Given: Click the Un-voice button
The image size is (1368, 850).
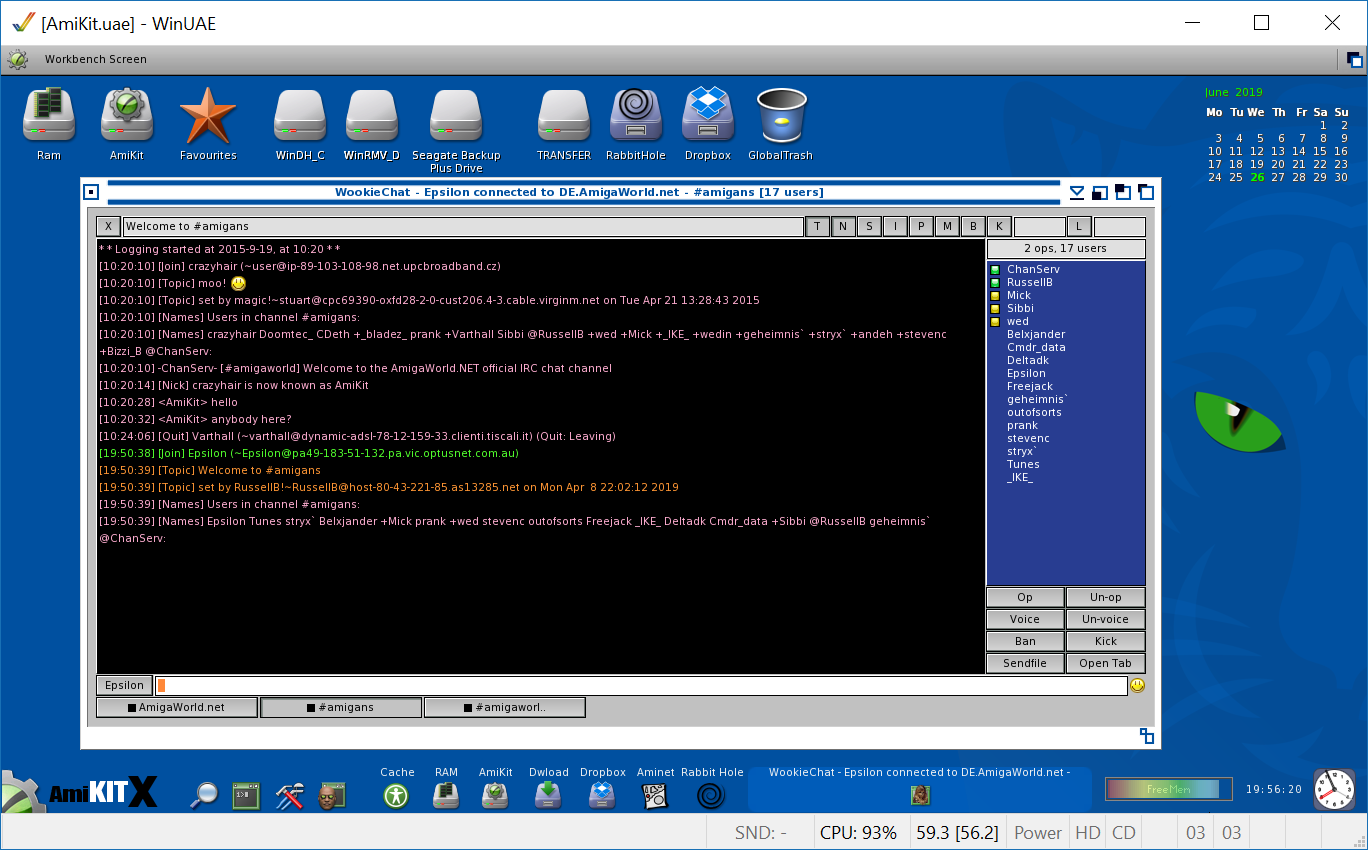Looking at the screenshot, I should tap(1105, 619).
